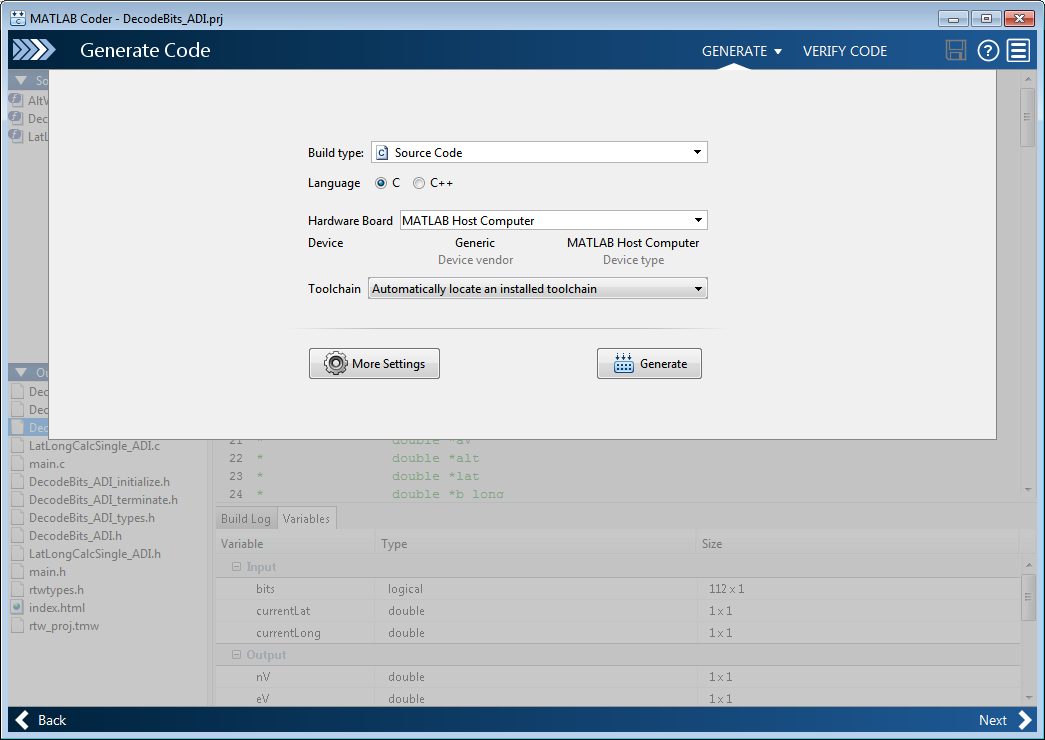
Task: Open DecodeBits_ADI.h file
Action: click(x=75, y=535)
